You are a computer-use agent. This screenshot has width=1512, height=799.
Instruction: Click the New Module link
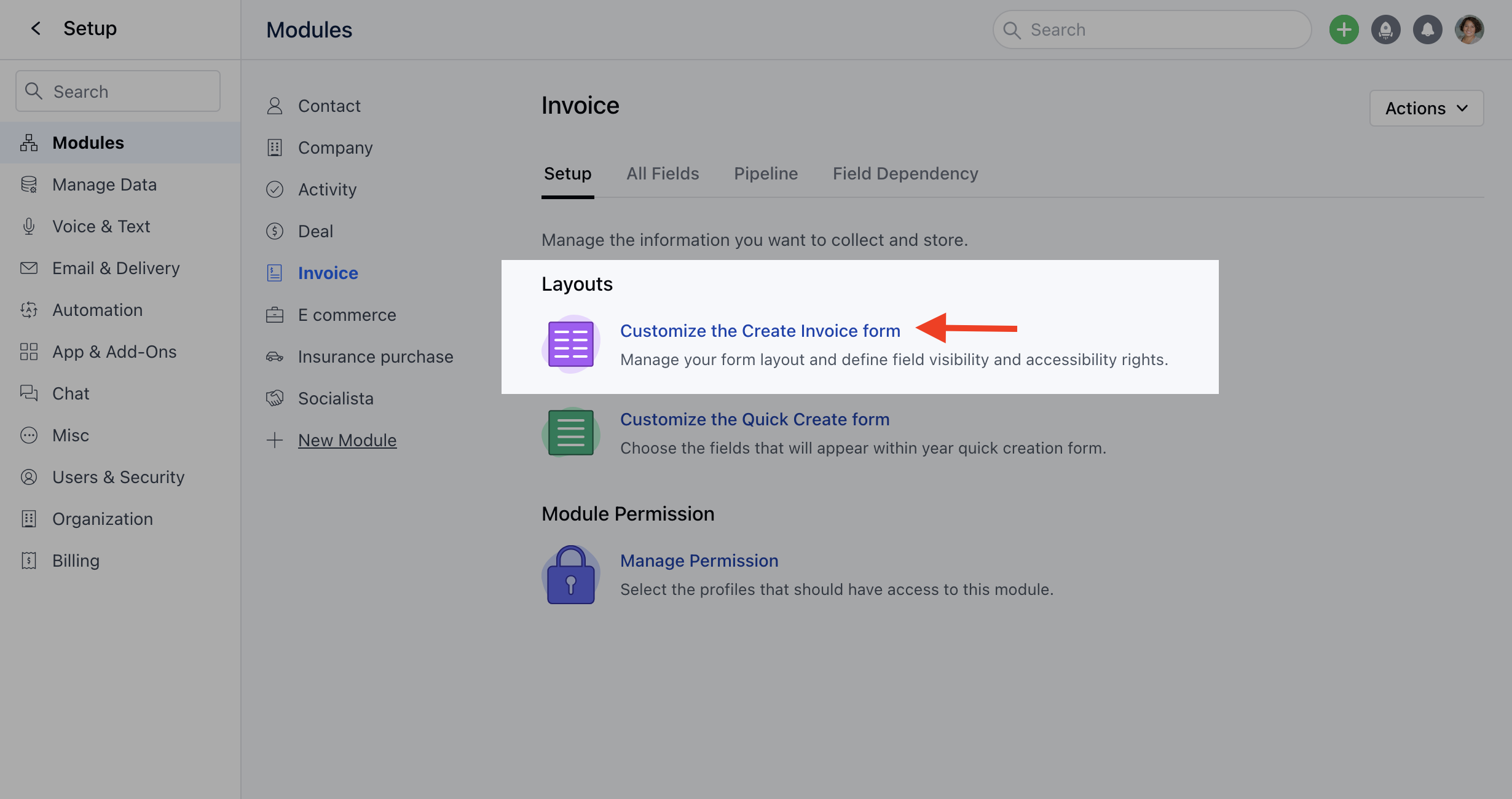click(x=347, y=440)
